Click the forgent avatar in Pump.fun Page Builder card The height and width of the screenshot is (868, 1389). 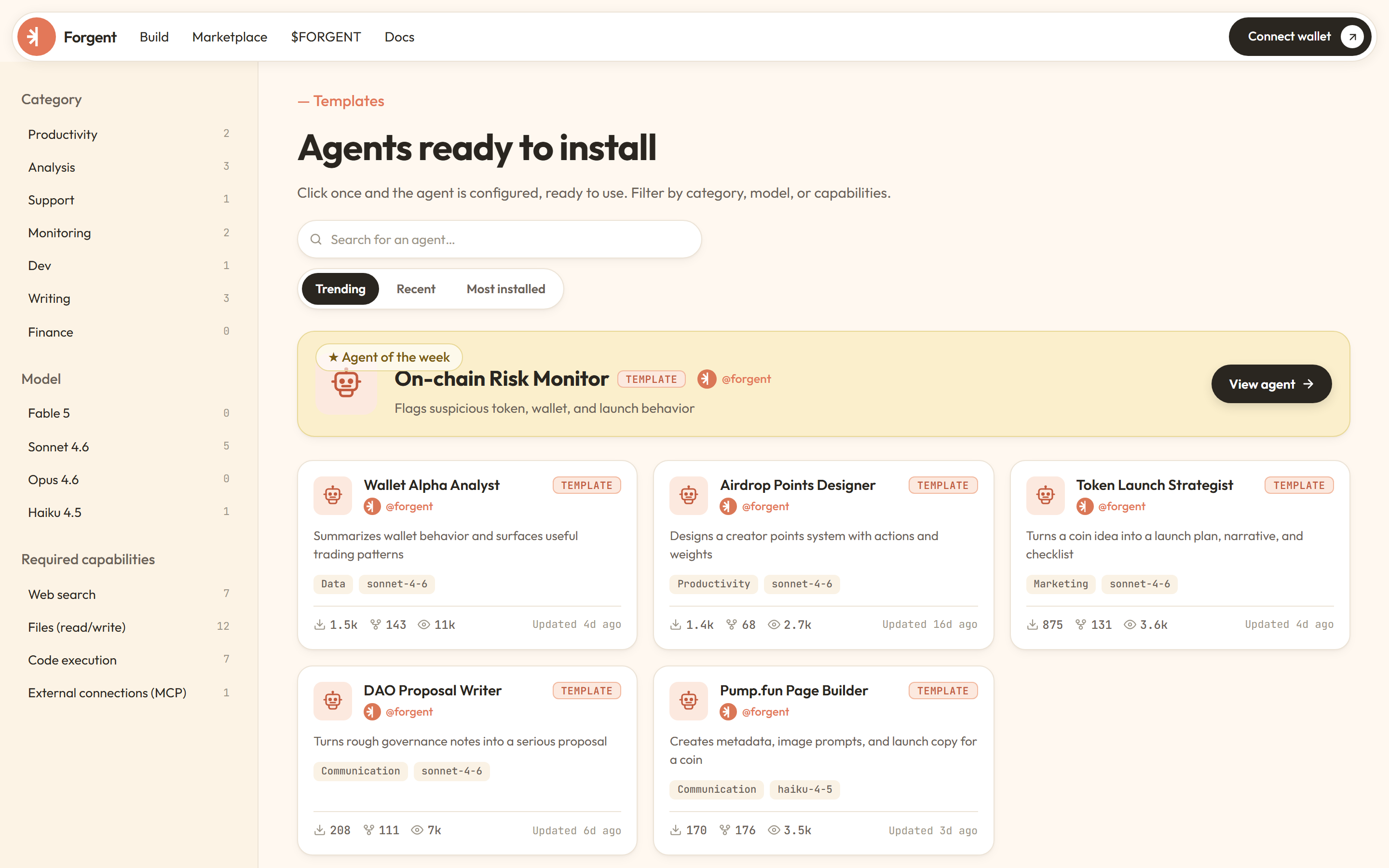point(728,712)
